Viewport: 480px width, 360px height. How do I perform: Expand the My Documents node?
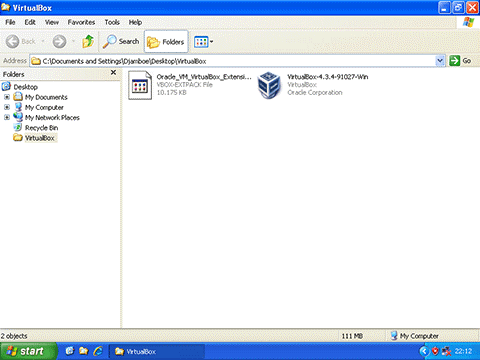coord(7,97)
